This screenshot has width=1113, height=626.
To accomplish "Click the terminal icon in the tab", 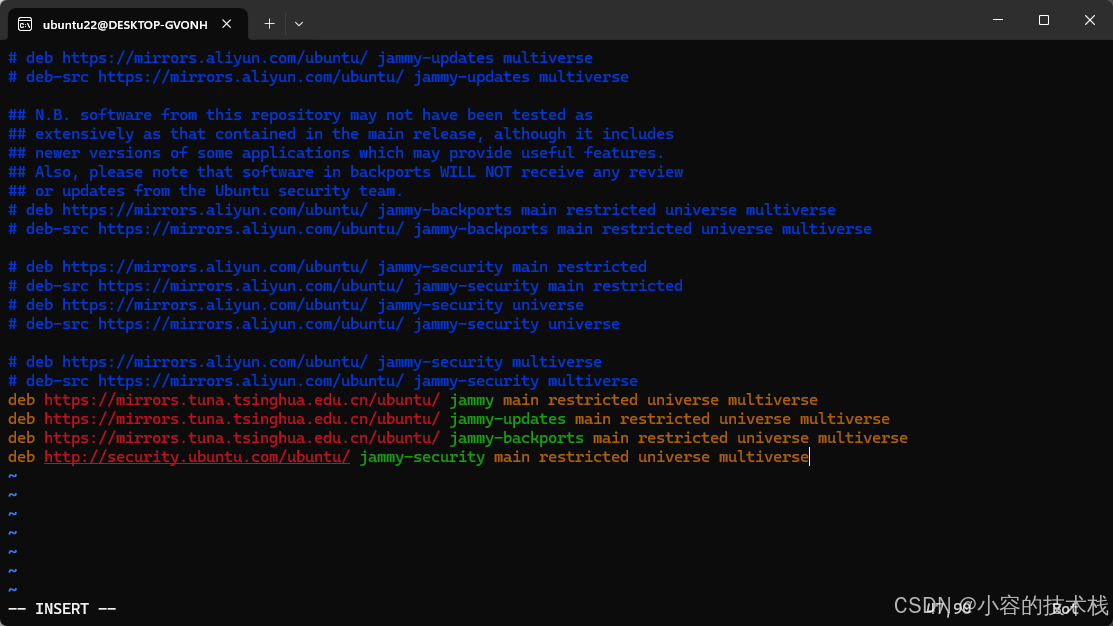I will (x=25, y=24).
